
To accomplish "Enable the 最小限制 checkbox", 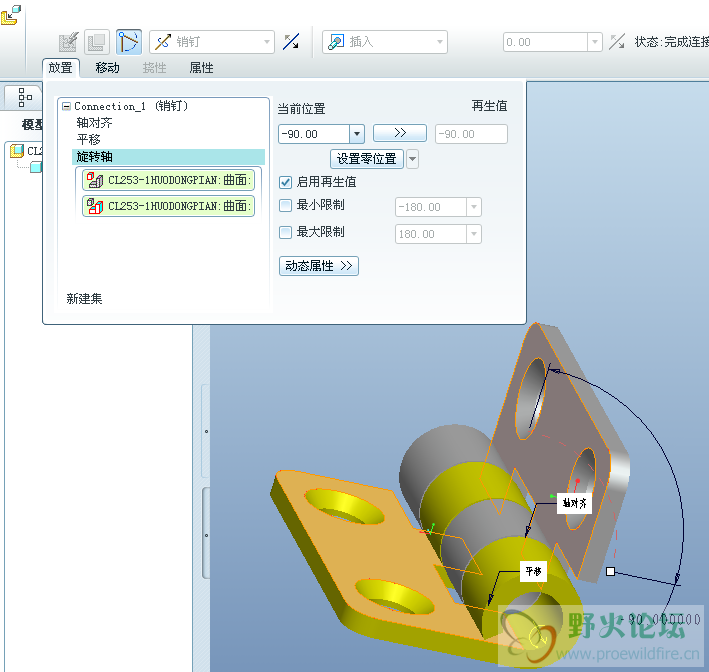I will [285, 206].
